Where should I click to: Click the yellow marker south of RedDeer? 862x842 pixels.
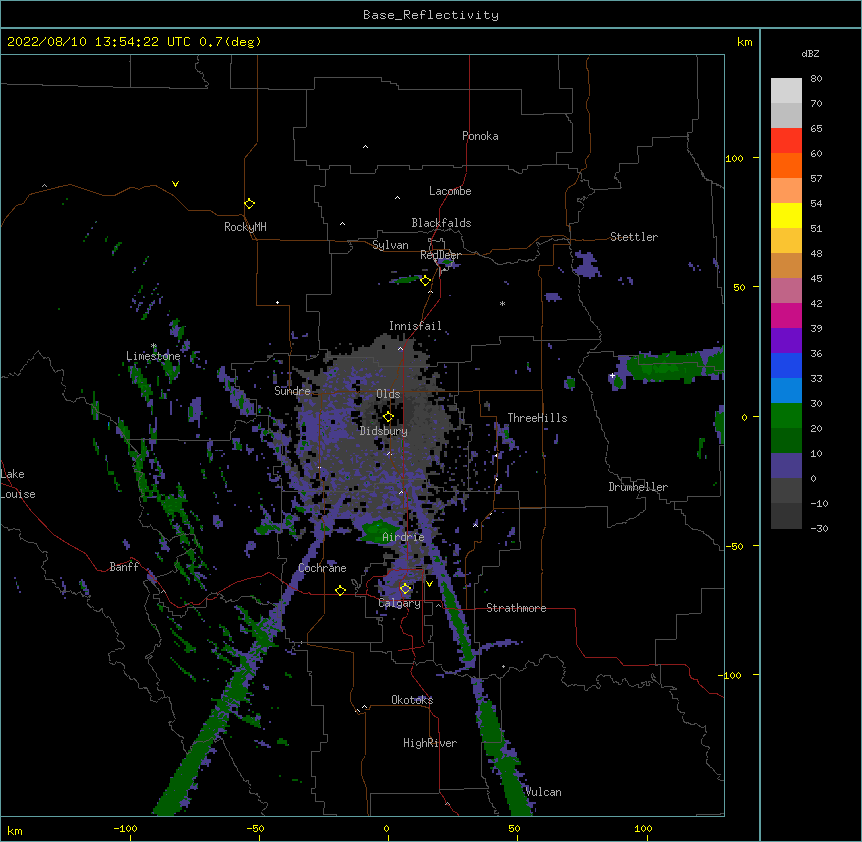[425, 281]
